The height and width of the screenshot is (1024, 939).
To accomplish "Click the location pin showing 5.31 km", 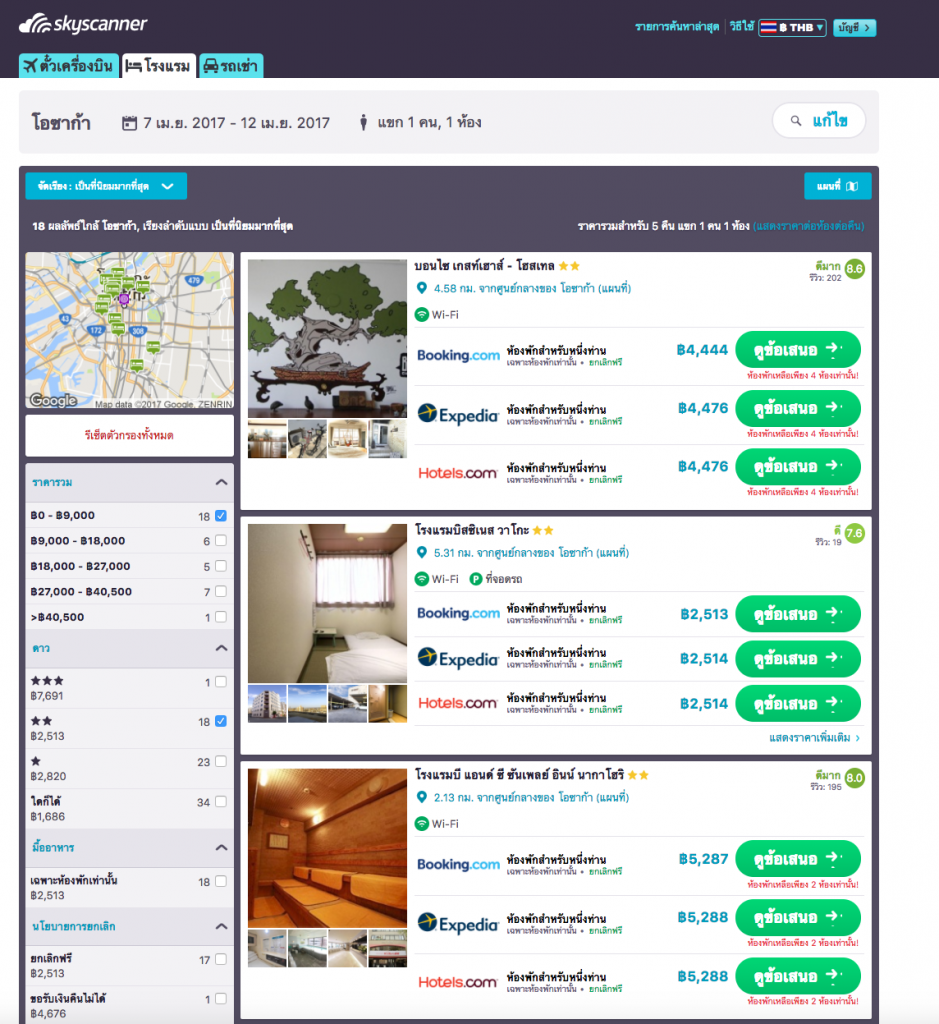I will (421, 553).
